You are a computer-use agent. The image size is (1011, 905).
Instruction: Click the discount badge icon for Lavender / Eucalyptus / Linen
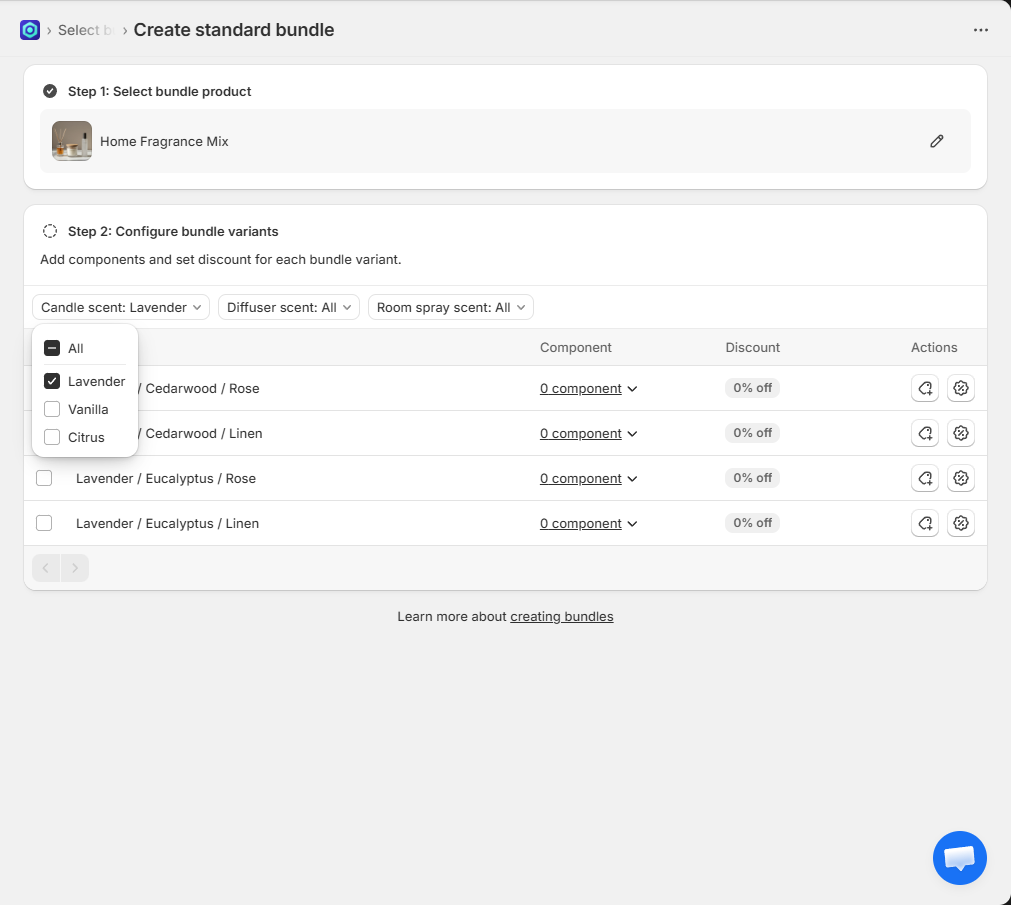click(x=961, y=523)
